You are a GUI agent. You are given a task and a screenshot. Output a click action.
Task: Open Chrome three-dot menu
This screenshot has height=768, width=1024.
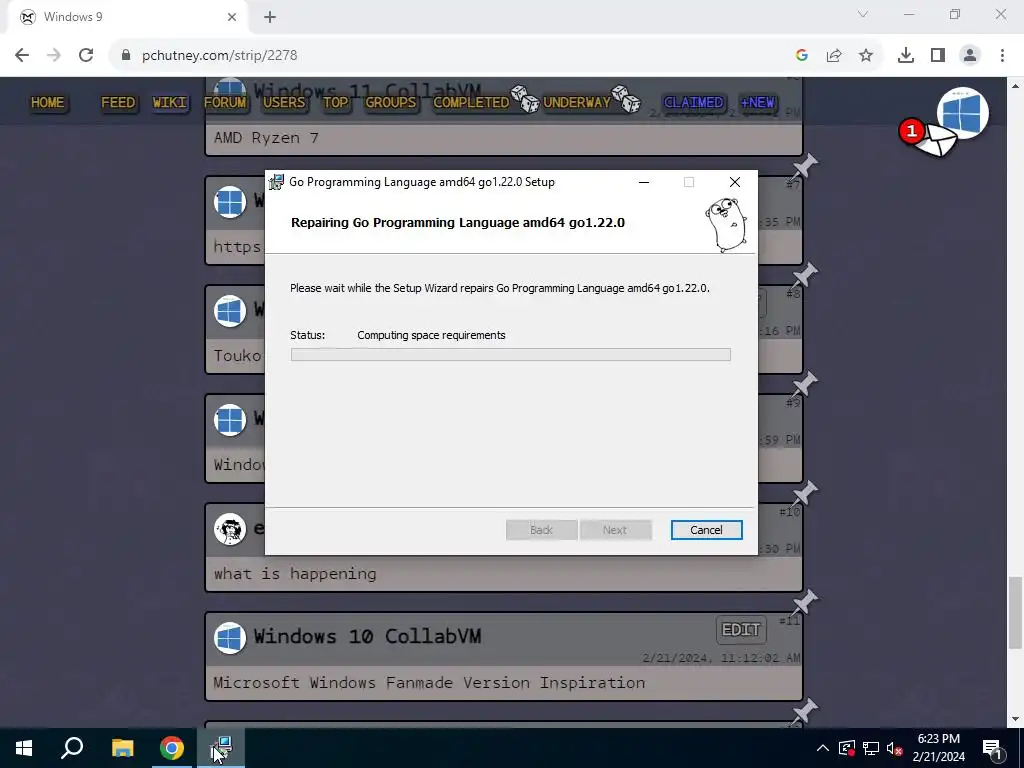click(1002, 56)
